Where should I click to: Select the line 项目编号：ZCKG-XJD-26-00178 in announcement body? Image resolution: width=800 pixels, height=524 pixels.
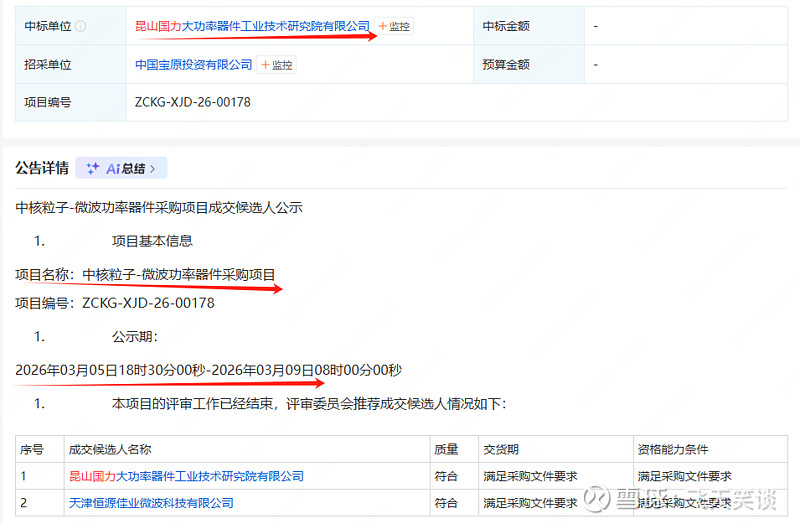click(x=115, y=303)
